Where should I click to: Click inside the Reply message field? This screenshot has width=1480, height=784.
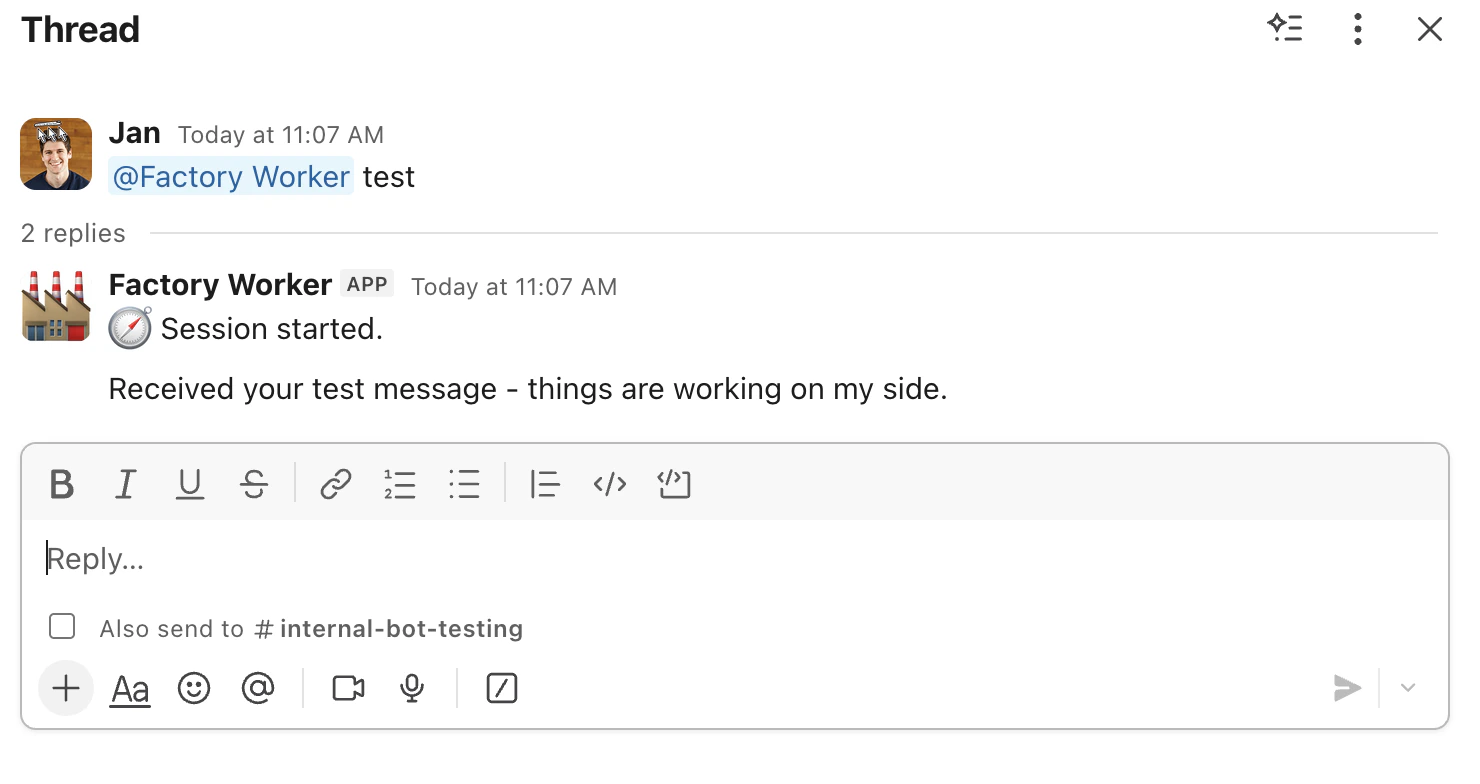click(400, 558)
